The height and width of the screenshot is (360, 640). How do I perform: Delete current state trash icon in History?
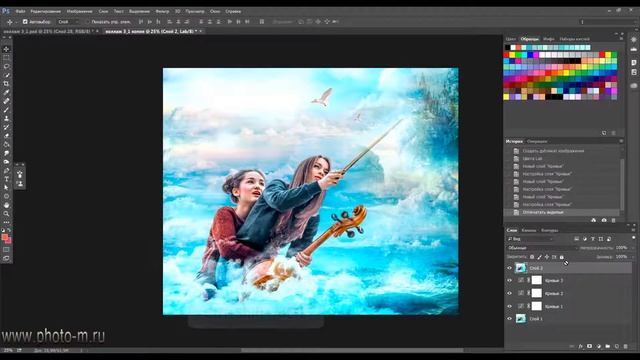[x=613, y=220]
